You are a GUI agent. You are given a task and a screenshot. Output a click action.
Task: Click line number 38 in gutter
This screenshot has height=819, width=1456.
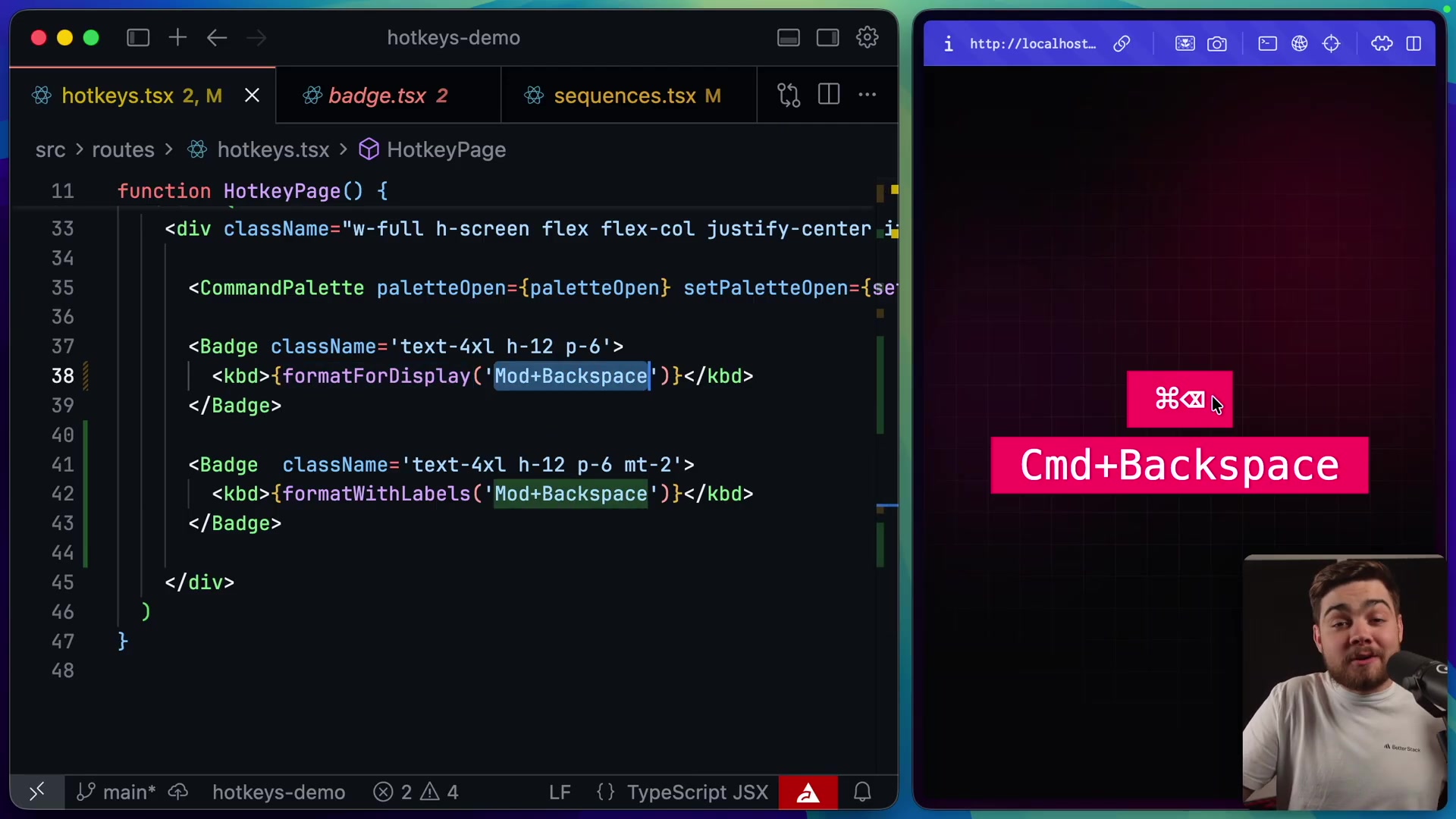coord(63,376)
